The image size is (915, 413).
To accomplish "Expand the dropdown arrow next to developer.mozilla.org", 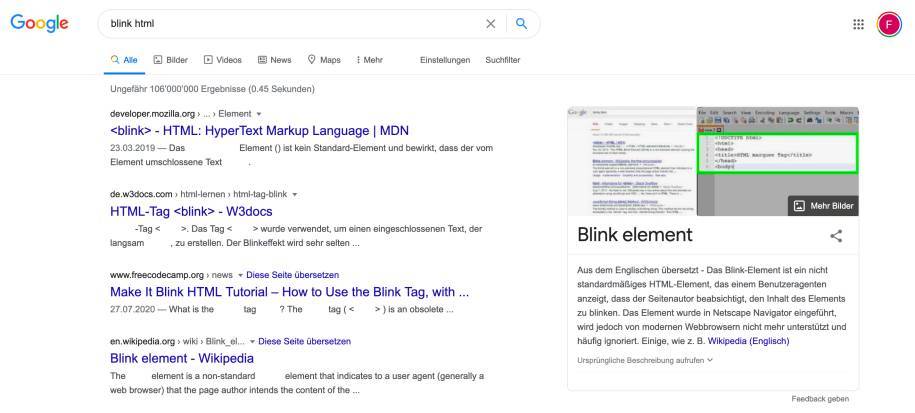I will click(x=259, y=114).
